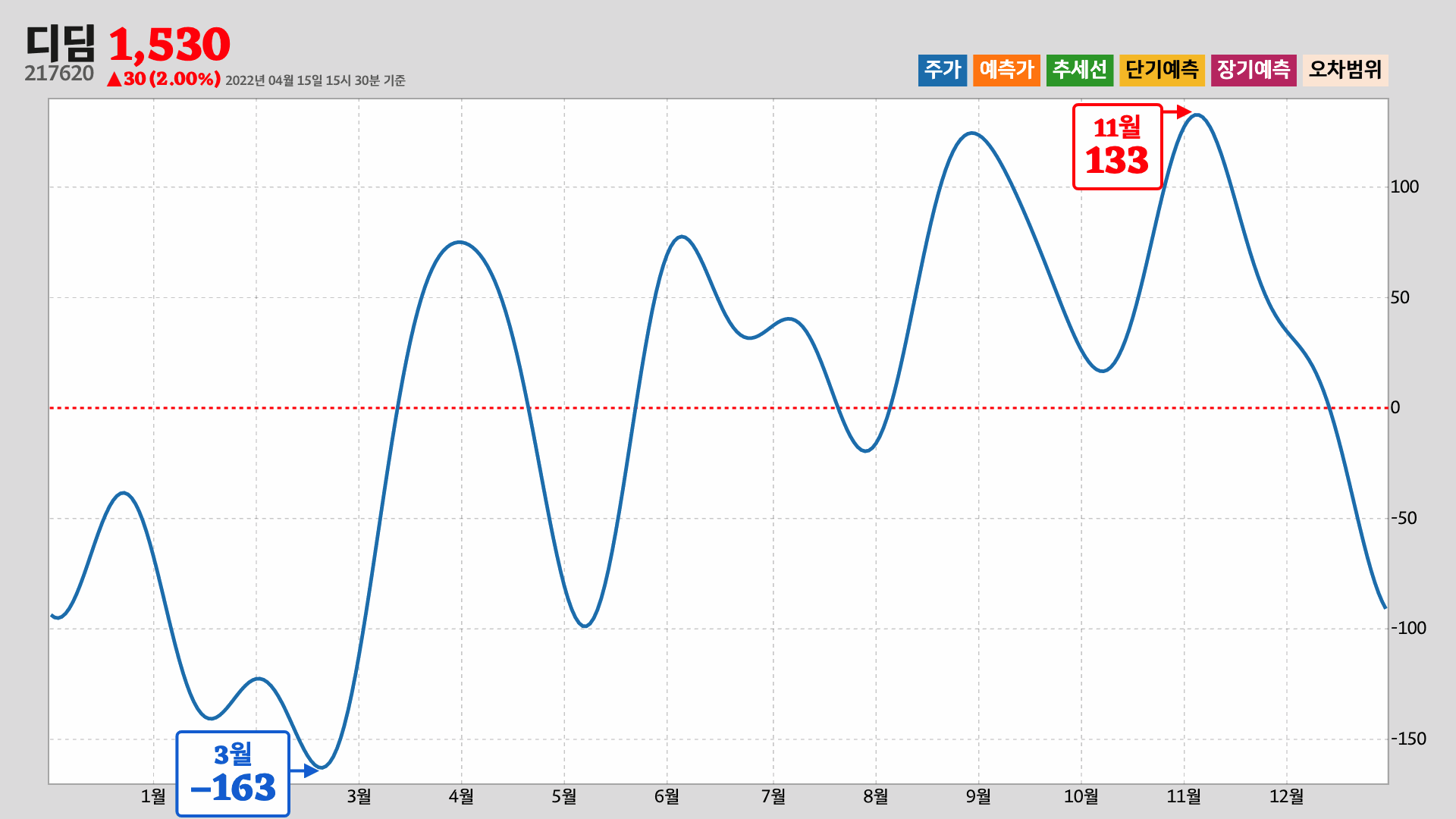Click the blue 3월 -163 low annotation box
Screen dimensions: 1456x819
tap(233, 773)
